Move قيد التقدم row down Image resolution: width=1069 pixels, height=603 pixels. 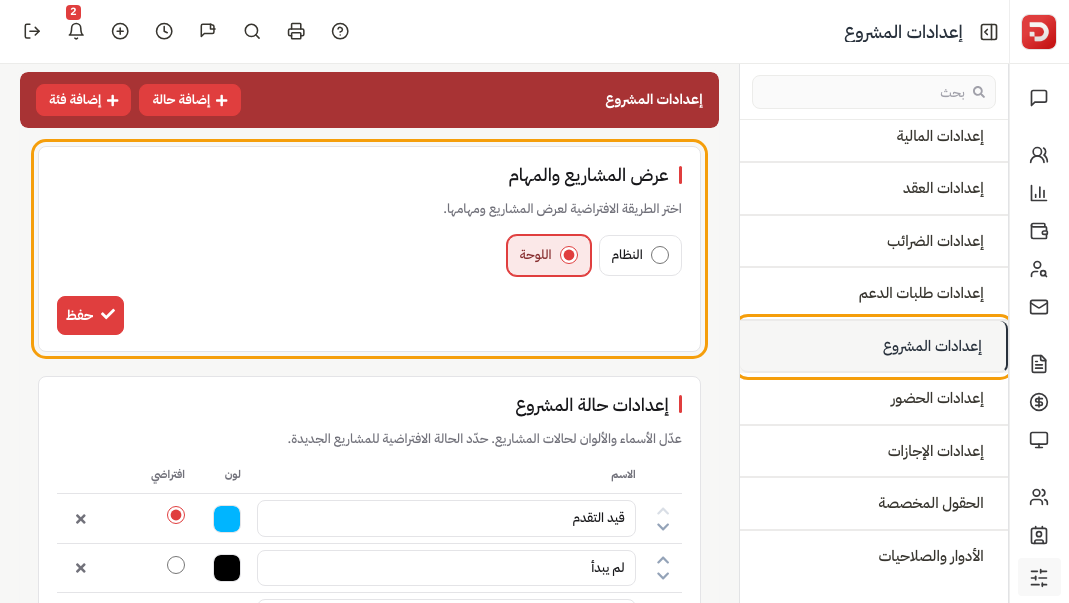(663, 527)
